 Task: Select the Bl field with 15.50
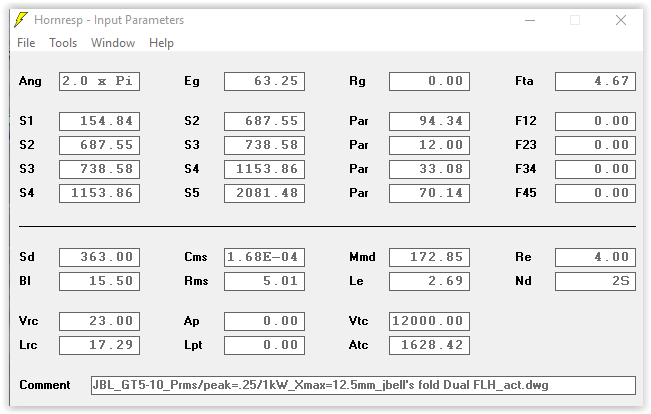click(99, 281)
